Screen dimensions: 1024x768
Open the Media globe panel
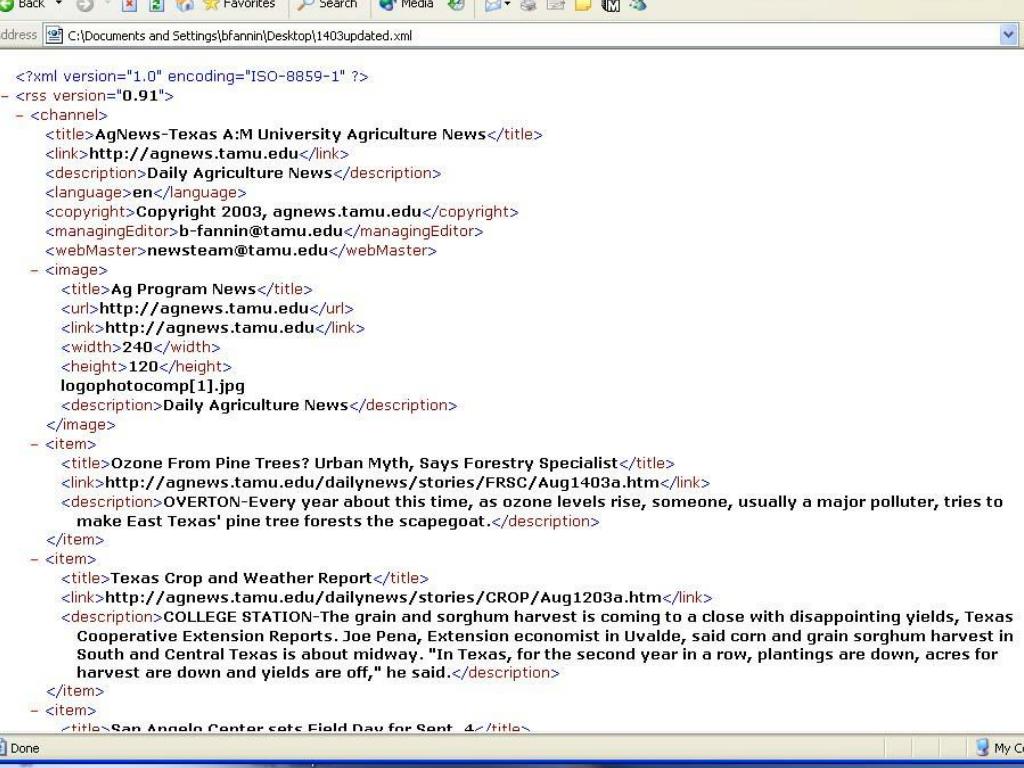click(406, 5)
